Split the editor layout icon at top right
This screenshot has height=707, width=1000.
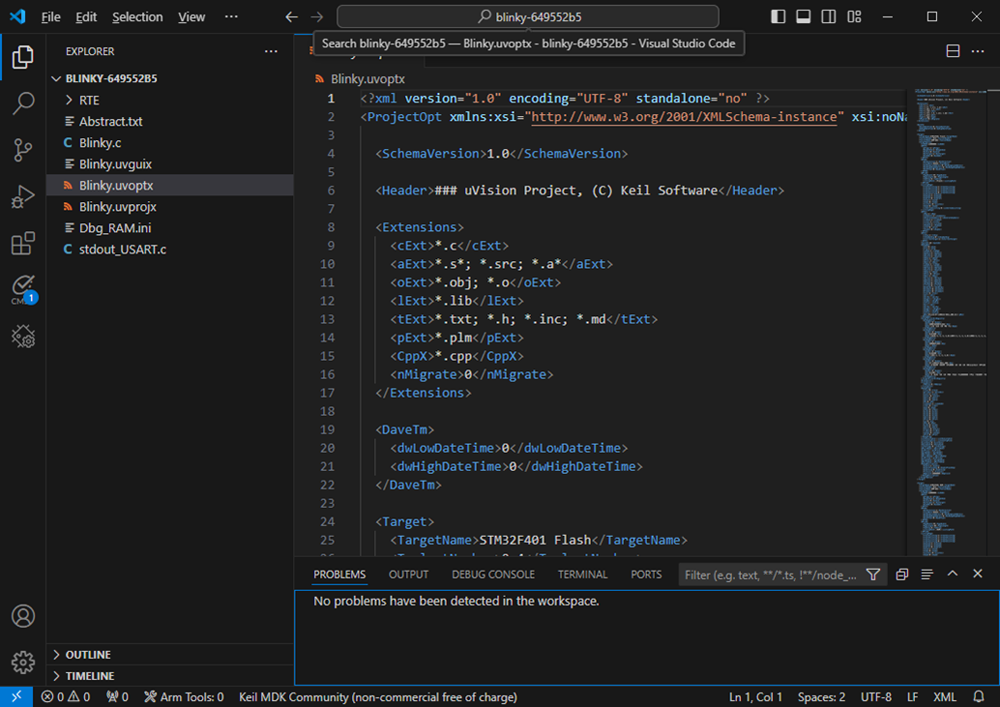[953, 51]
